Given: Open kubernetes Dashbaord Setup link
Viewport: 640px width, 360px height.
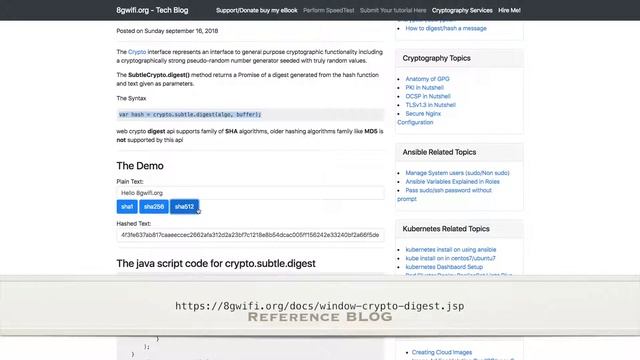Looking at the screenshot, I should point(444,267).
